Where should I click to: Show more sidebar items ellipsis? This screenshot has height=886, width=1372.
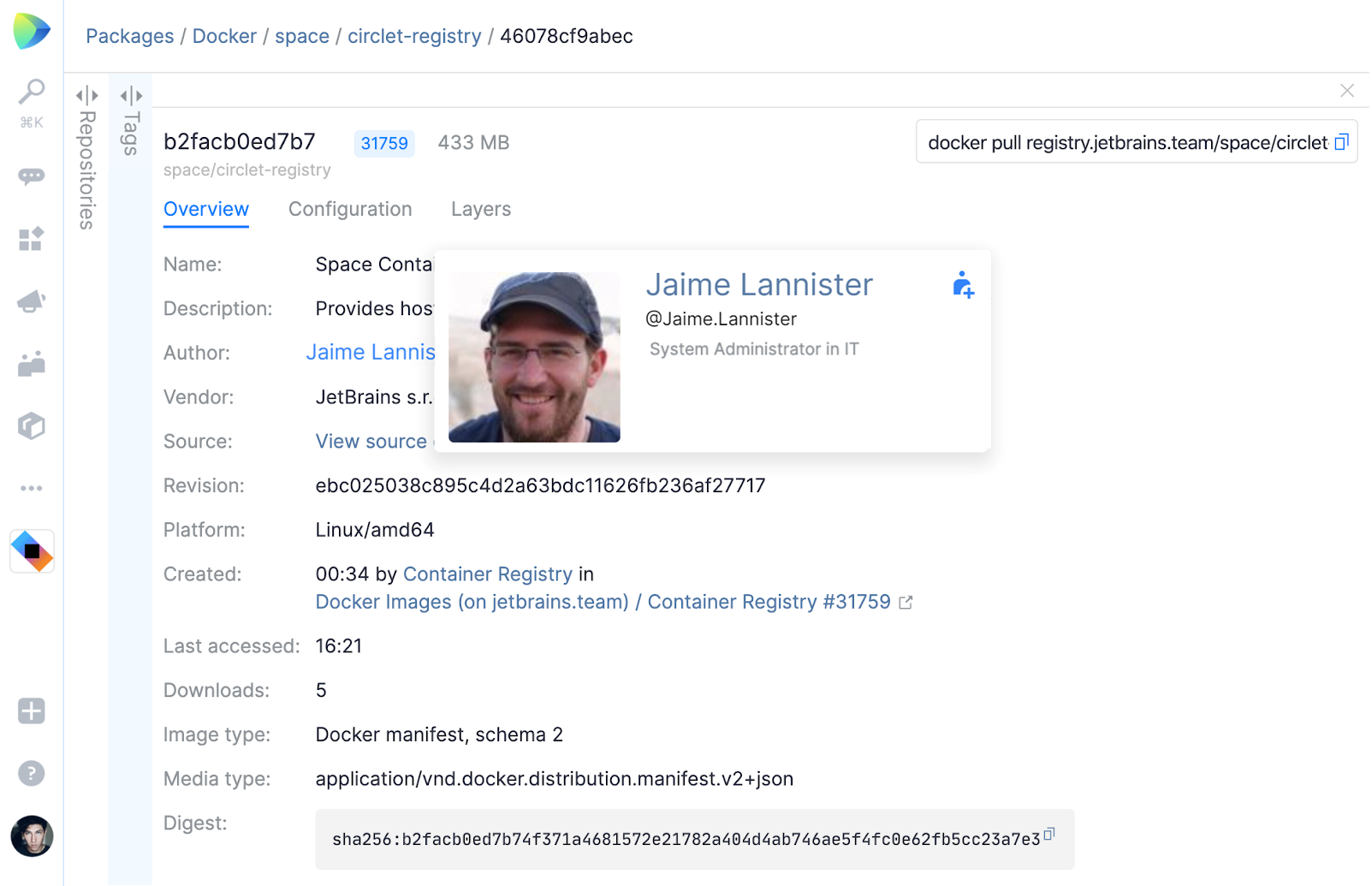coord(32,488)
